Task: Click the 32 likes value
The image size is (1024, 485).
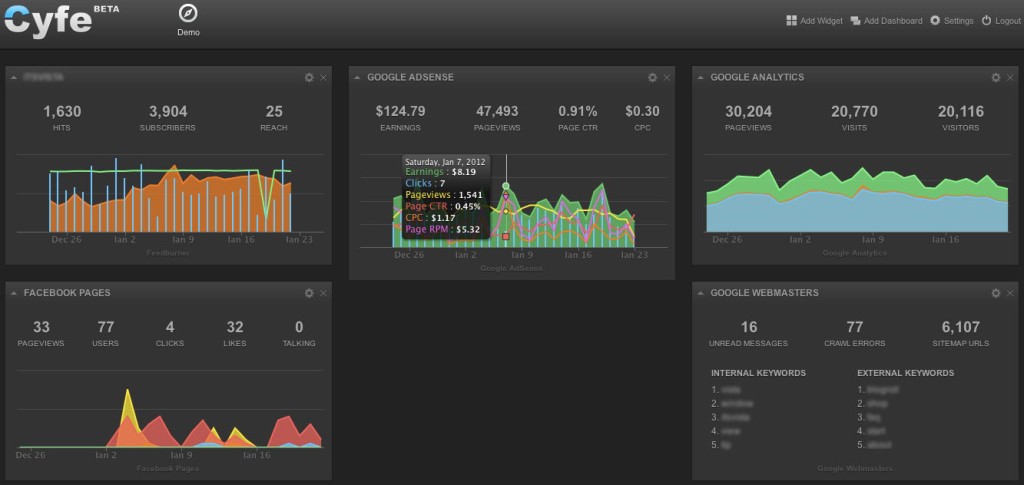Action: click(x=235, y=327)
